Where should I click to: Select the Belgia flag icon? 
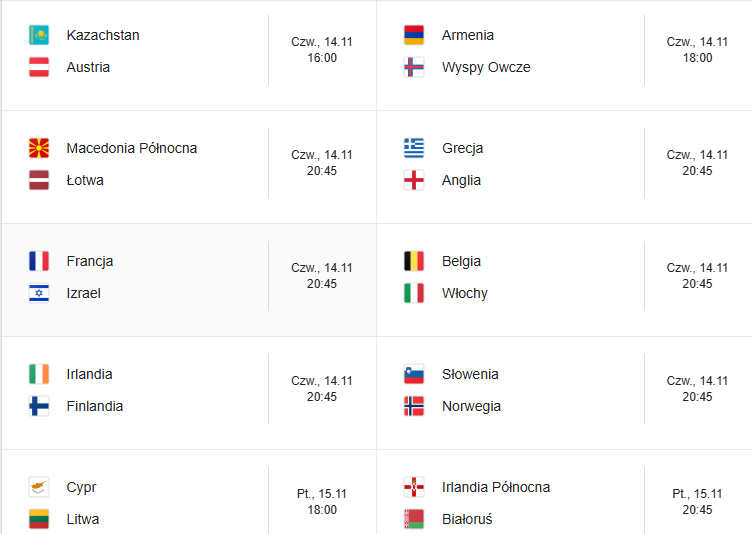point(414,261)
